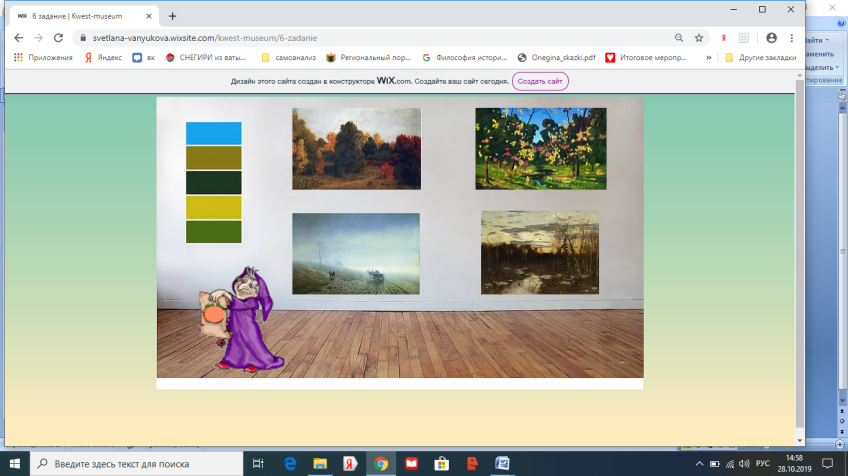
Task: Open the clock showing 14:58
Action: tap(794, 464)
